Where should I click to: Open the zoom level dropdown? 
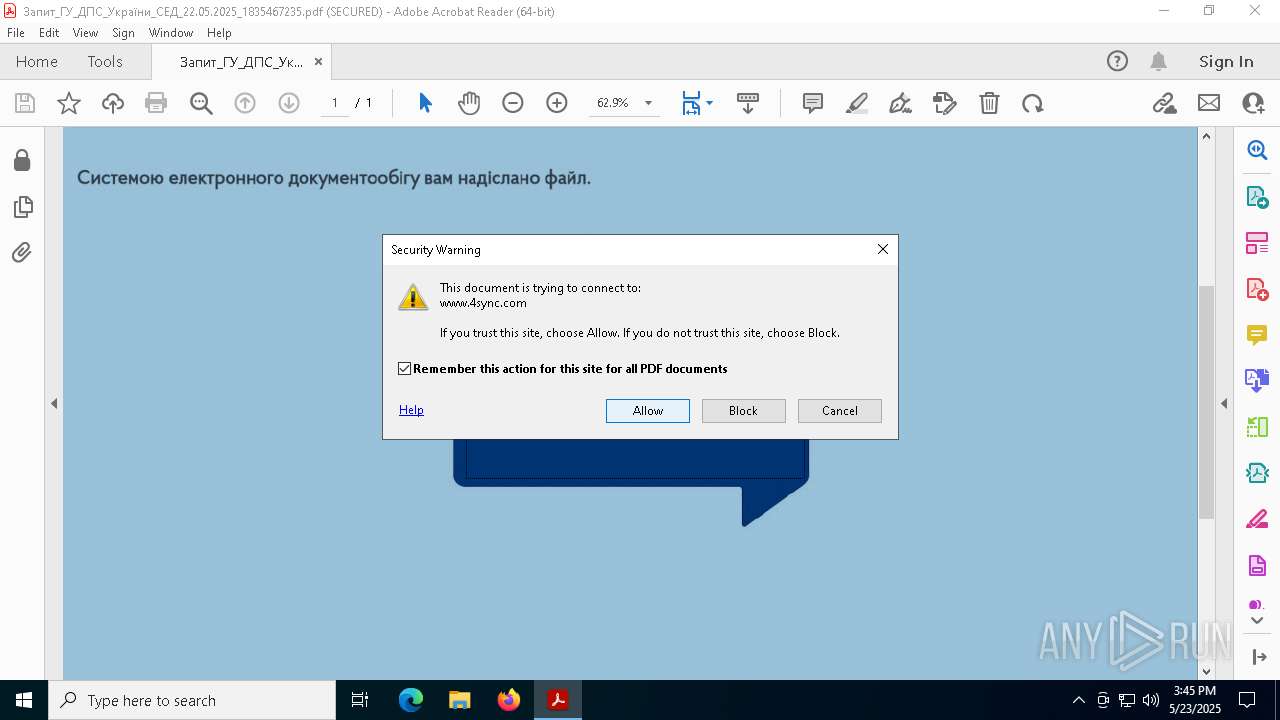(648, 103)
